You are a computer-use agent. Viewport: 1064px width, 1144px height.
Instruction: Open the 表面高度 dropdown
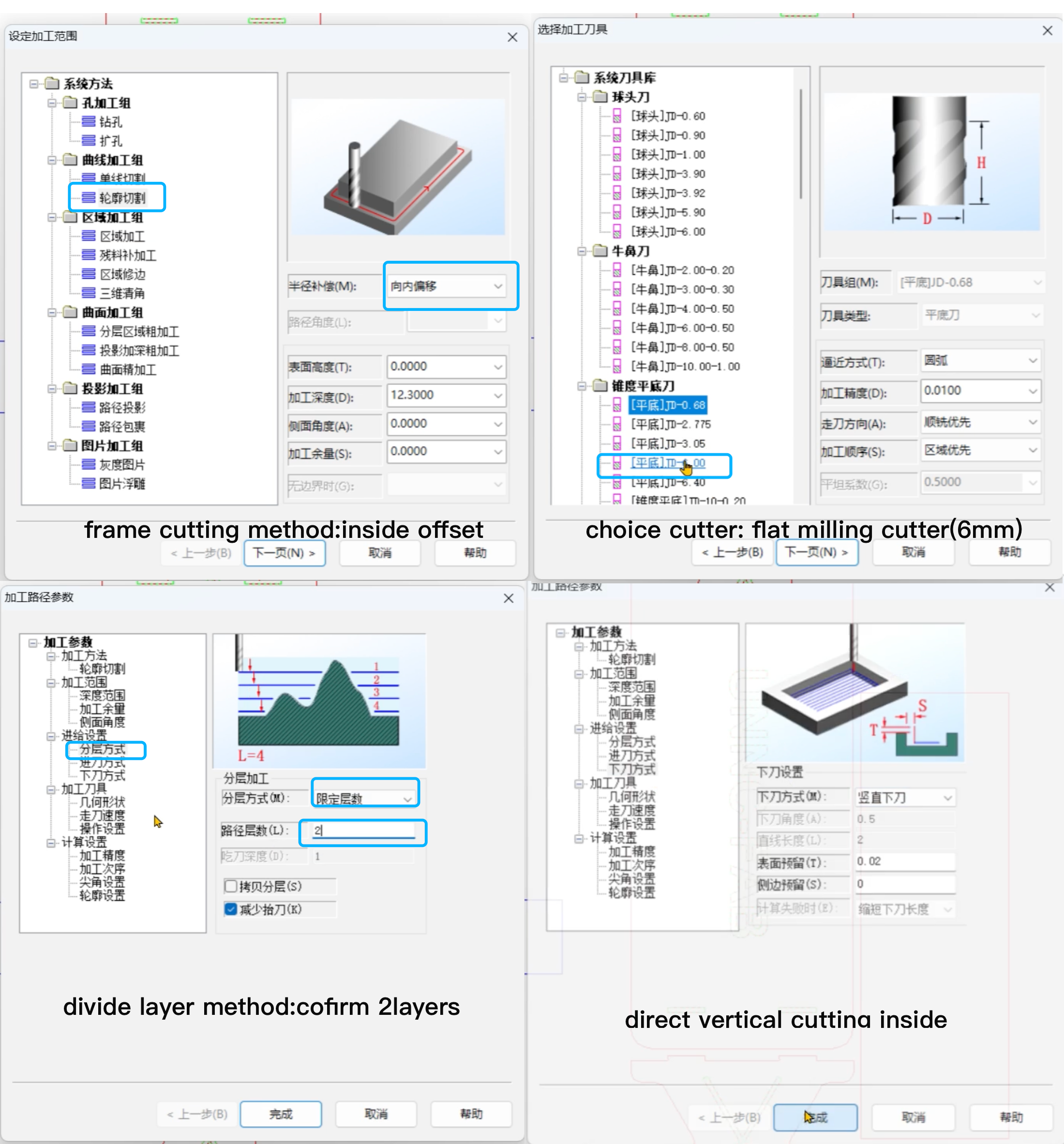point(446,367)
